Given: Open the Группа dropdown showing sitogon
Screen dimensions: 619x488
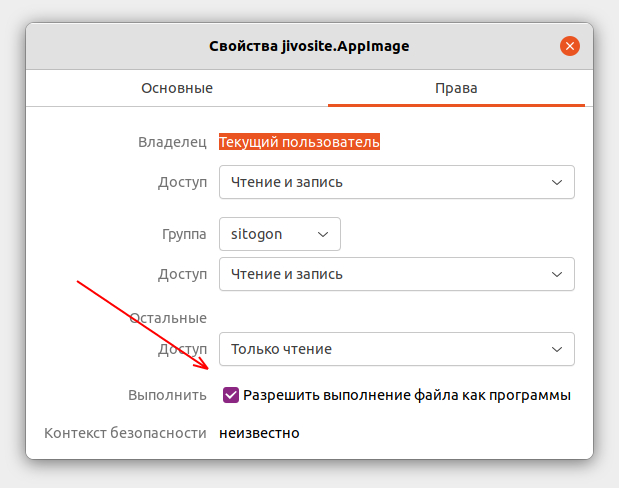Looking at the screenshot, I should 280,234.
